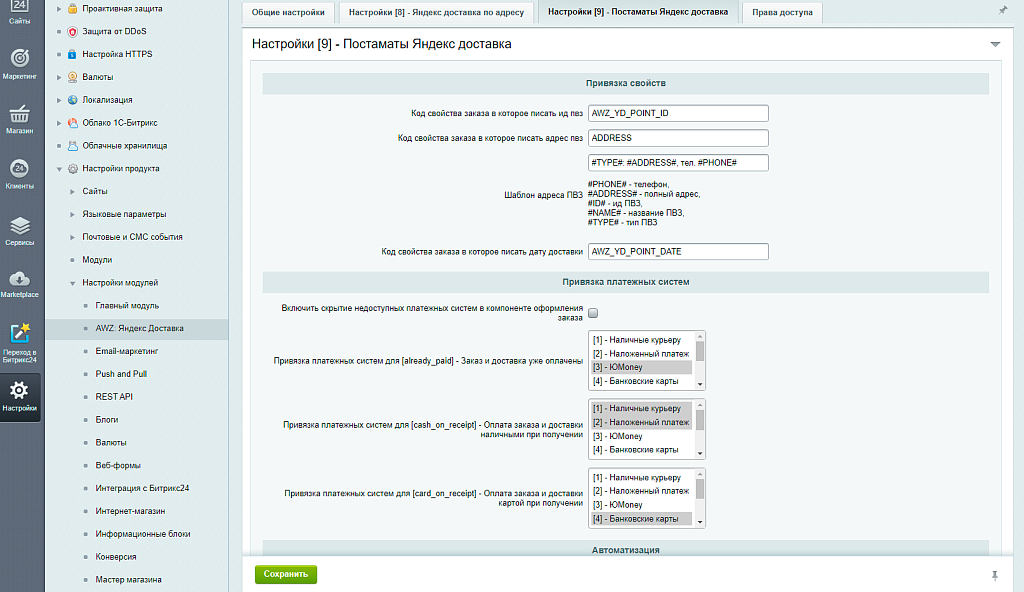
Task: Open the Маркетинг section in the sidebar
Action: click(x=18, y=62)
